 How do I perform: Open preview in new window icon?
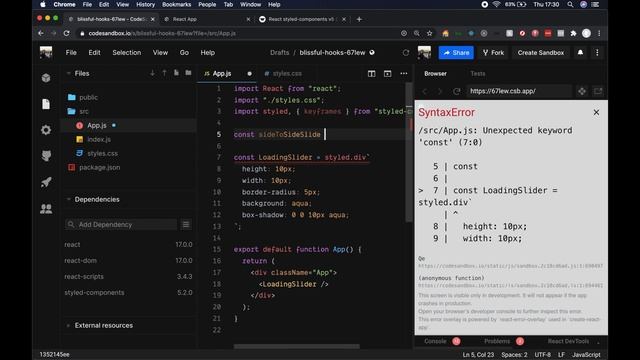click(598, 91)
